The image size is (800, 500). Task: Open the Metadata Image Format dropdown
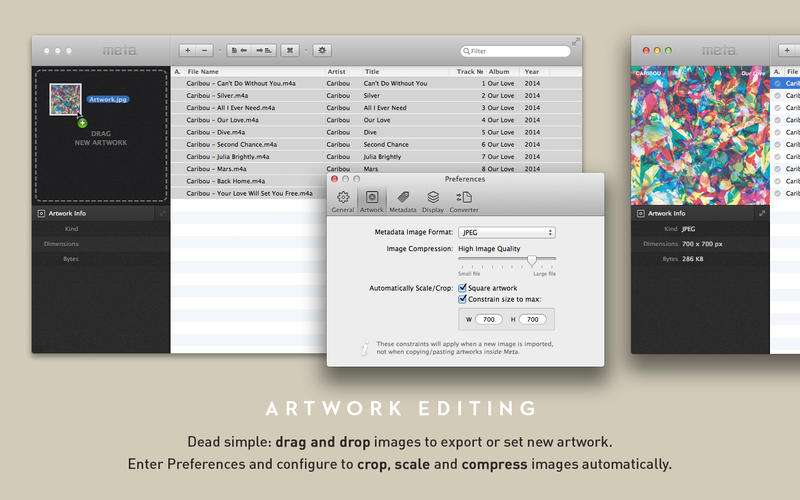[507, 232]
